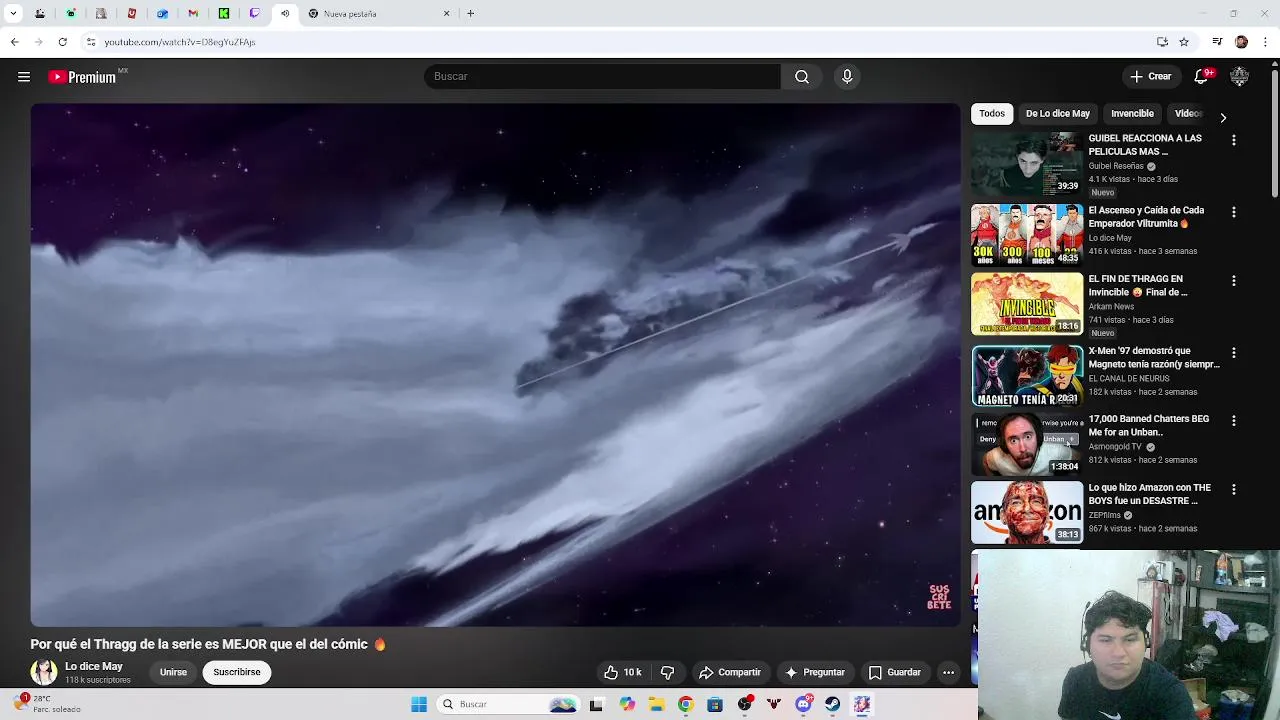Viewport: 1280px width, 720px height.
Task: Open the notifications bell
Action: click(x=1202, y=77)
